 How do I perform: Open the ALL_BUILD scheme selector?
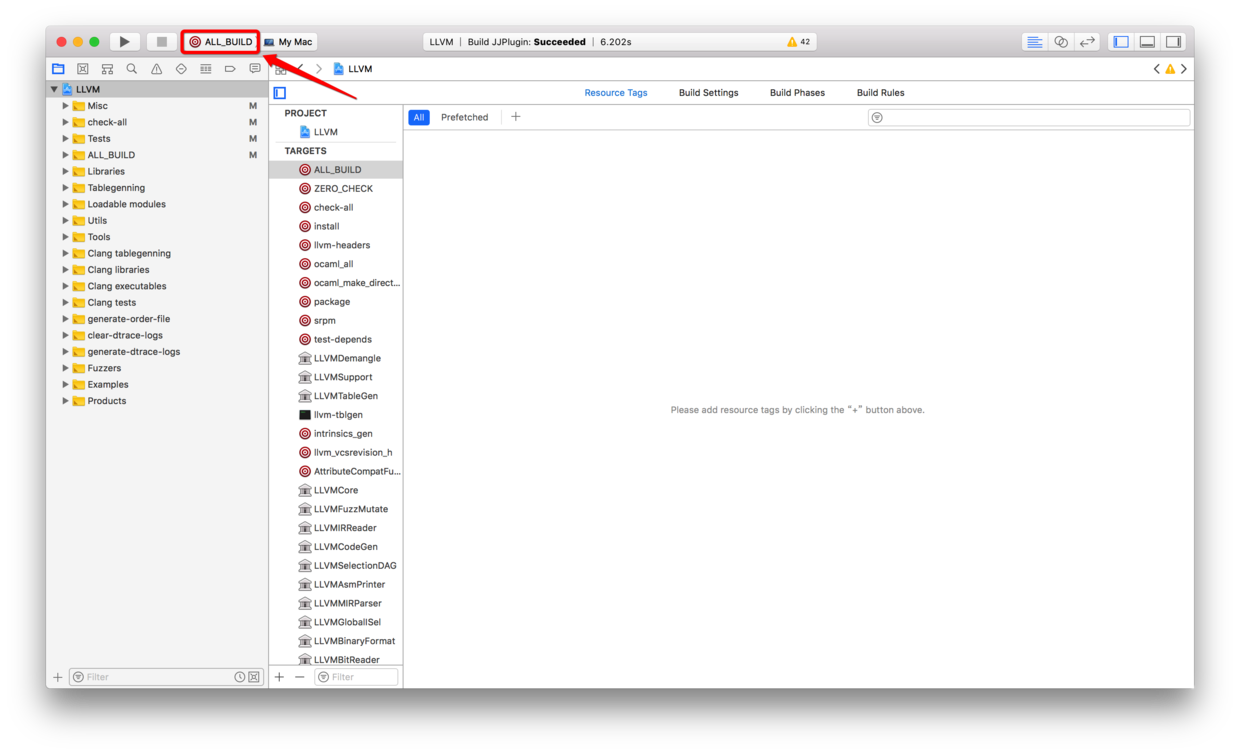coord(221,42)
